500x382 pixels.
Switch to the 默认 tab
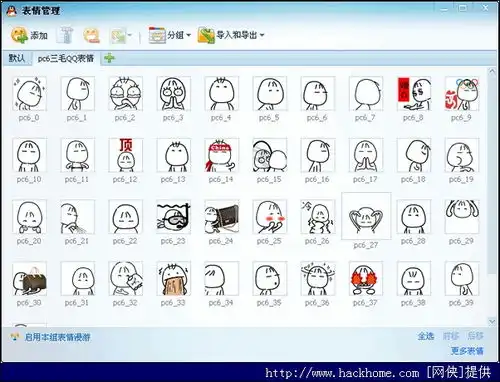pyautogui.click(x=17, y=58)
